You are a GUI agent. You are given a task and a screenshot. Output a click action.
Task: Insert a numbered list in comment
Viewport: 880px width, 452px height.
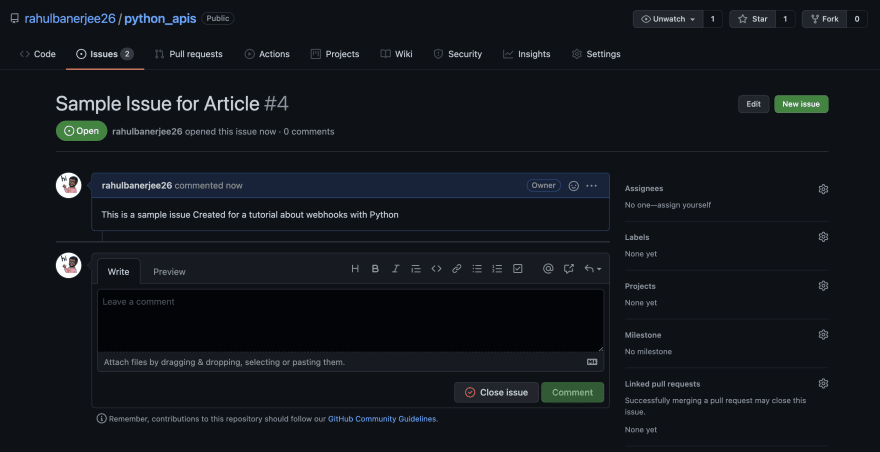[497, 269]
